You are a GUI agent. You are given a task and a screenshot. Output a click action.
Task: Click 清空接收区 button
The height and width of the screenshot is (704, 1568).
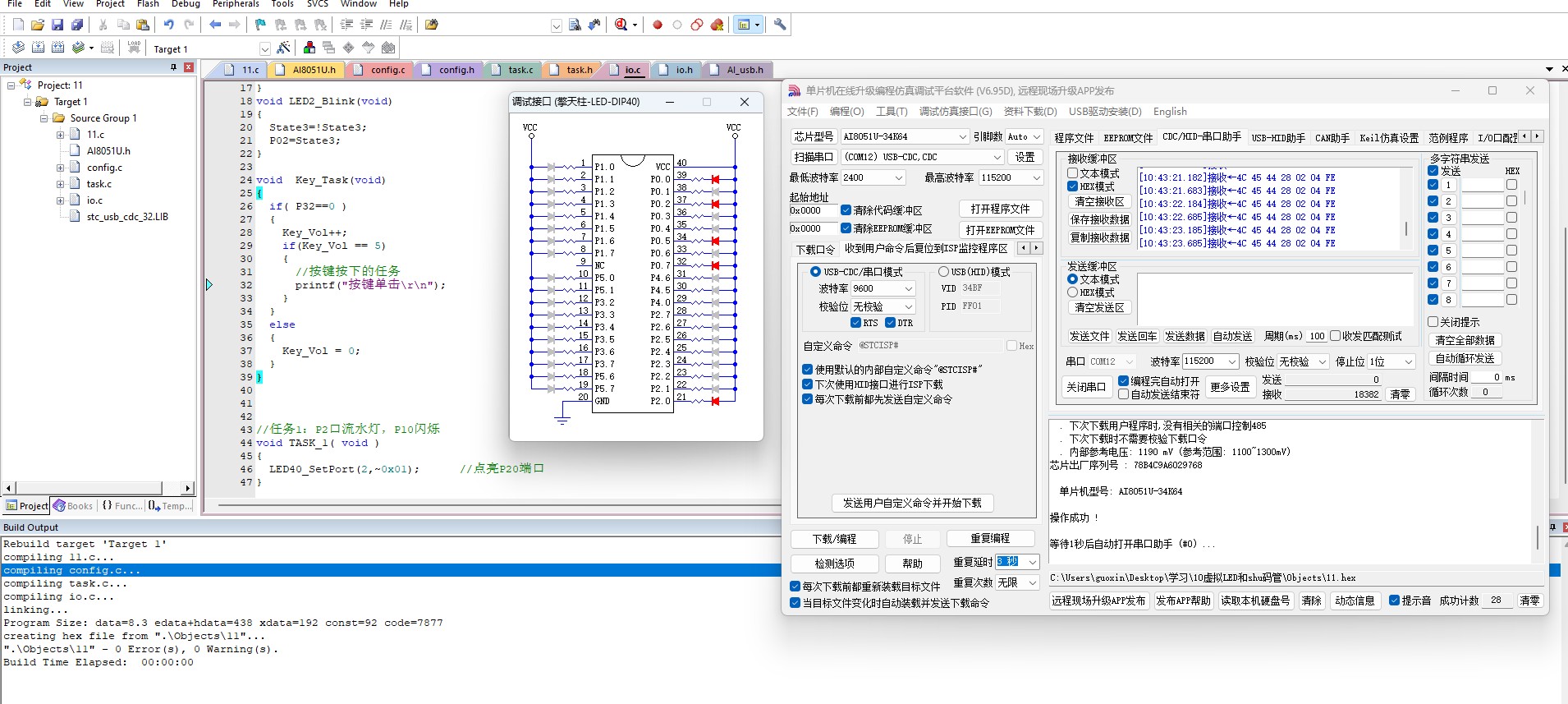tap(1099, 201)
